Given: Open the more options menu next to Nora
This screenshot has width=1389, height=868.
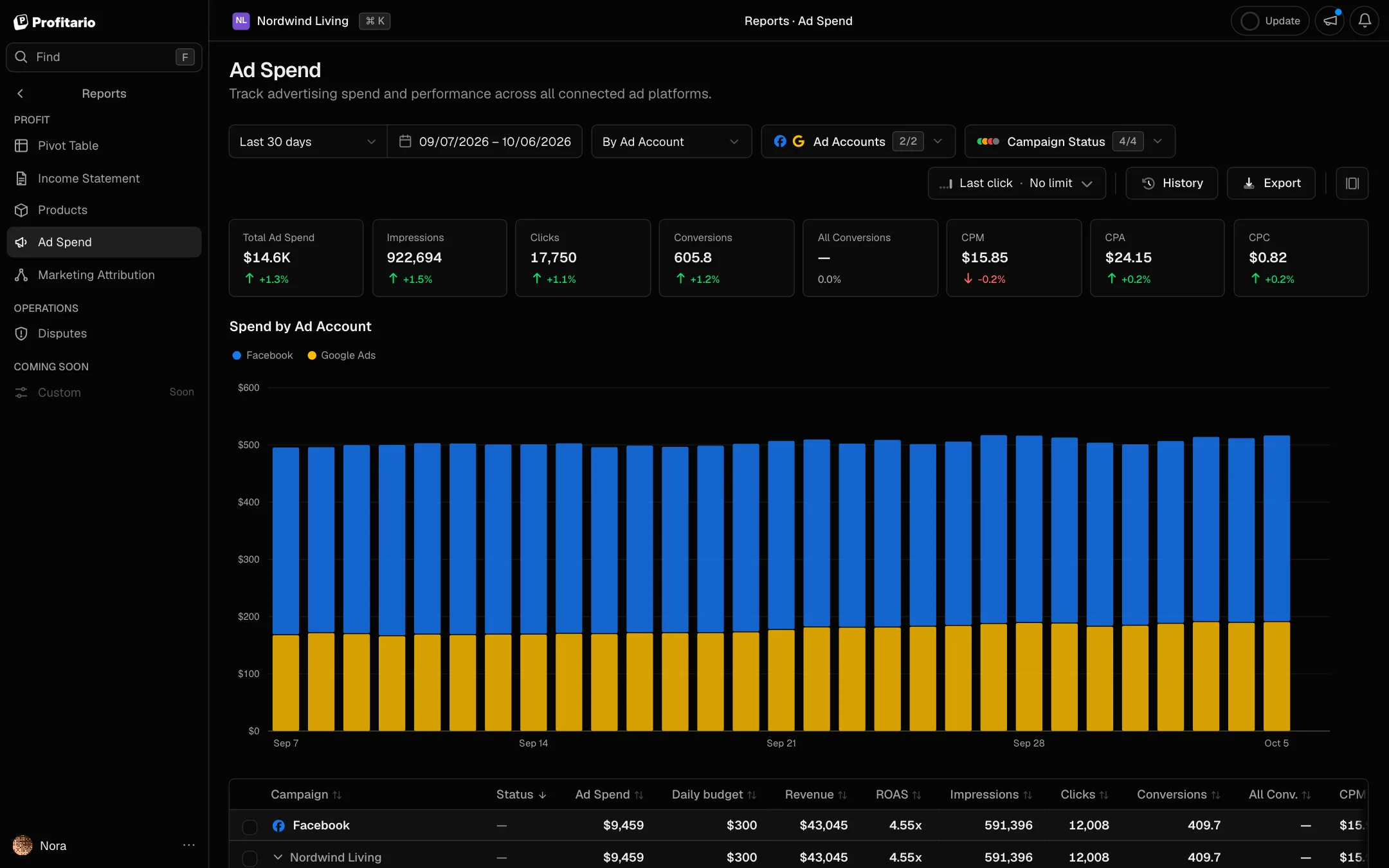Looking at the screenshot, I should click(x=188, y=845).
